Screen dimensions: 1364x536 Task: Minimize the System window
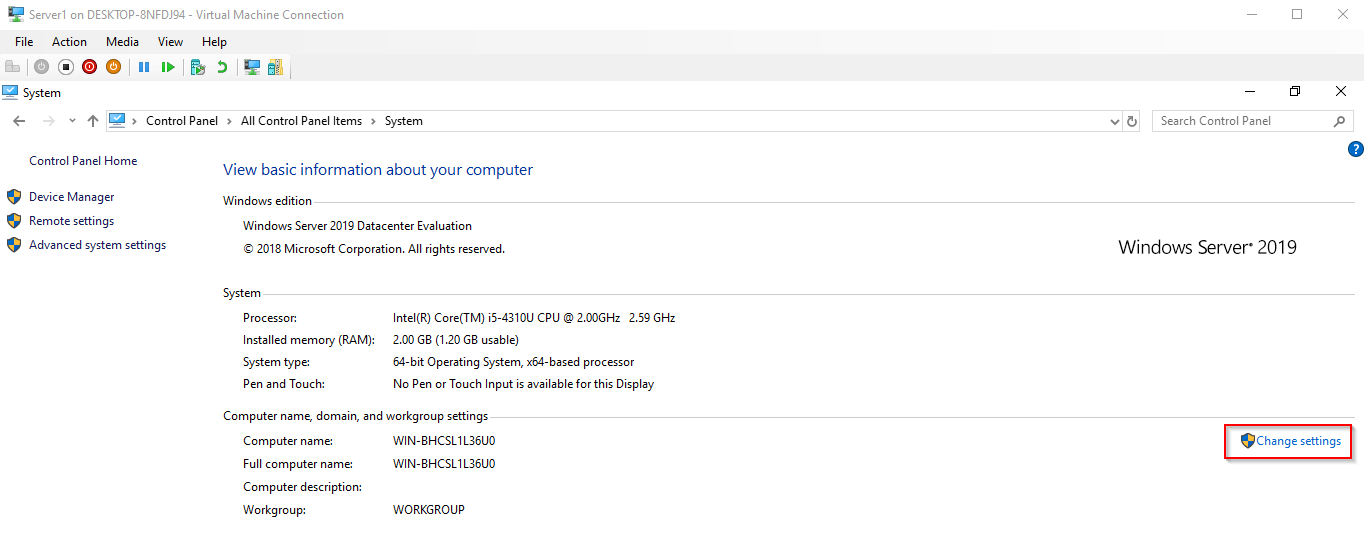click(x=1249, y=91)
